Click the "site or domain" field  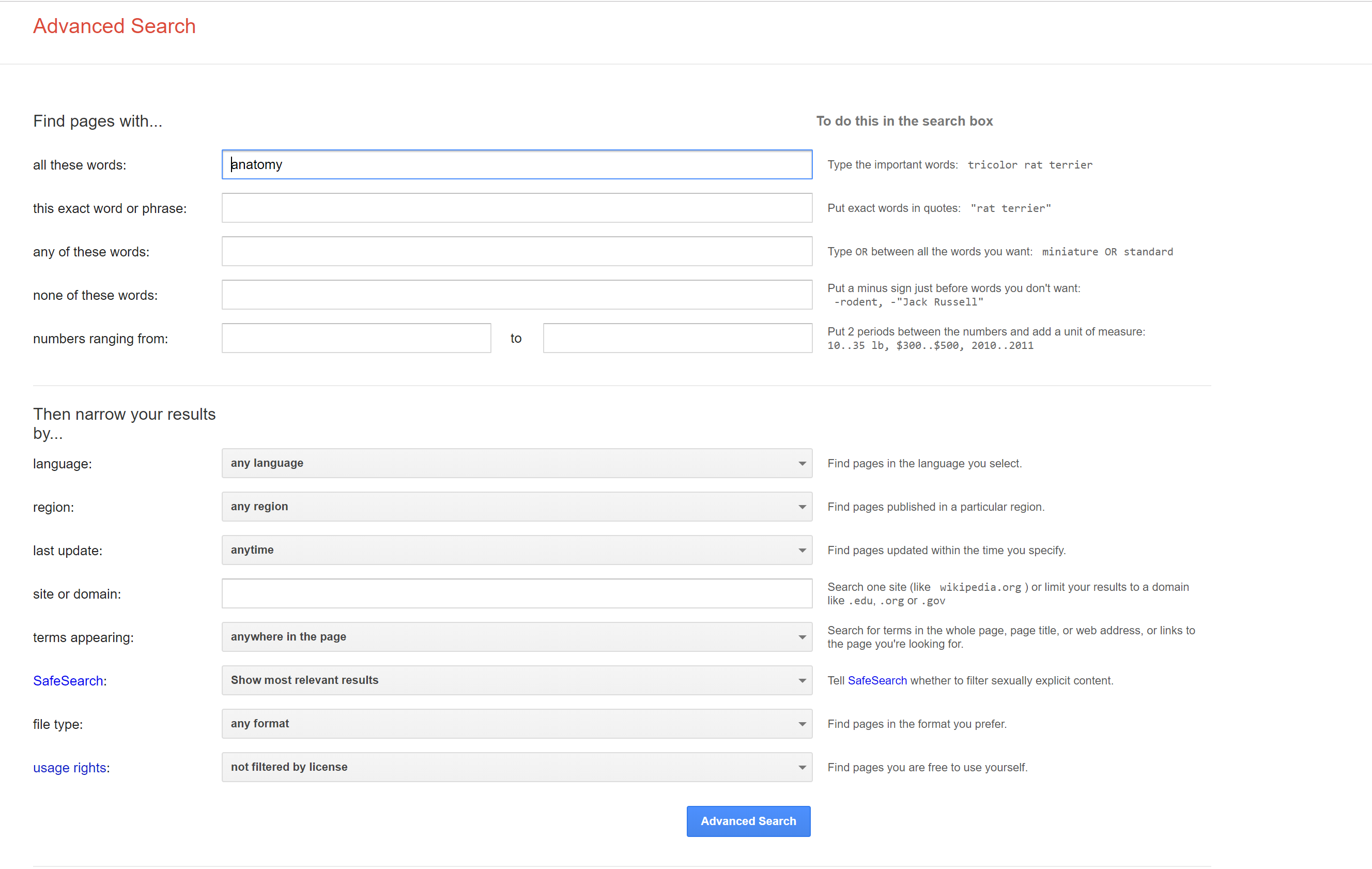point(516,593)
